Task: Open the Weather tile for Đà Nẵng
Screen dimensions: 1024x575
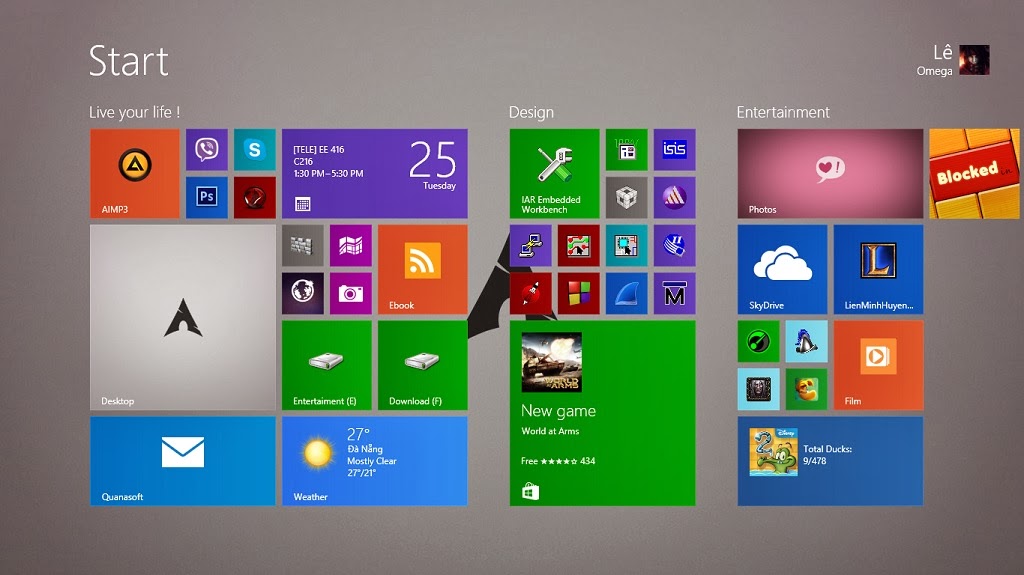Action: 374,461
